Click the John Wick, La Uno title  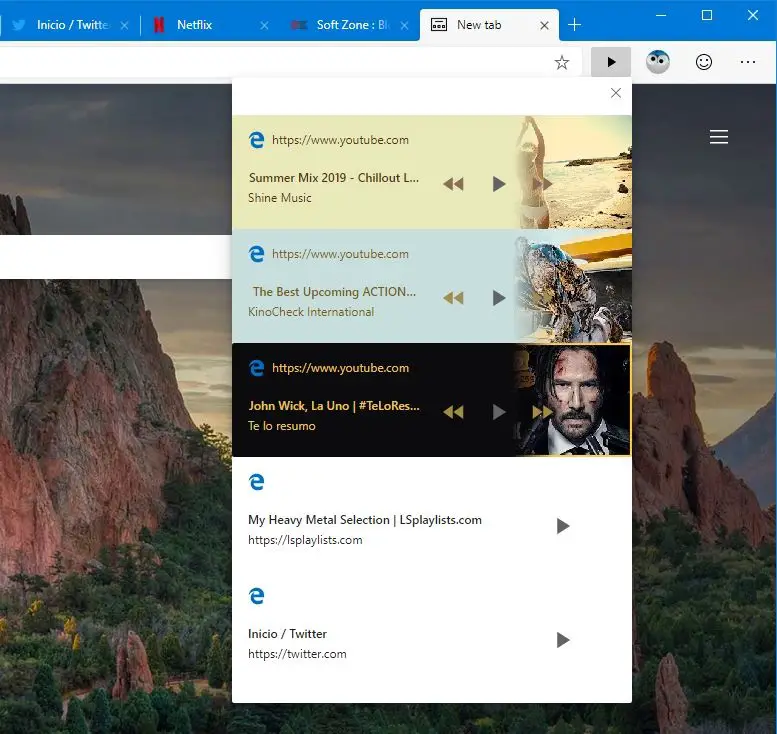pos(334,406)
